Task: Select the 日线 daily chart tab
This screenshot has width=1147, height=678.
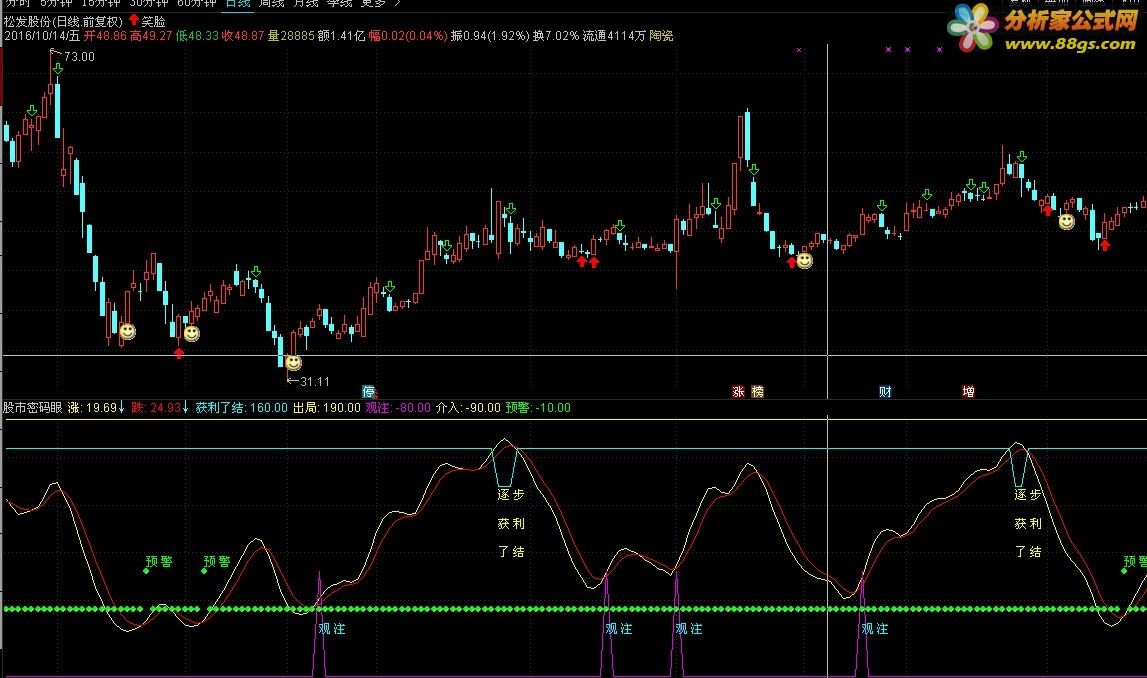Action: click(238, 3)
